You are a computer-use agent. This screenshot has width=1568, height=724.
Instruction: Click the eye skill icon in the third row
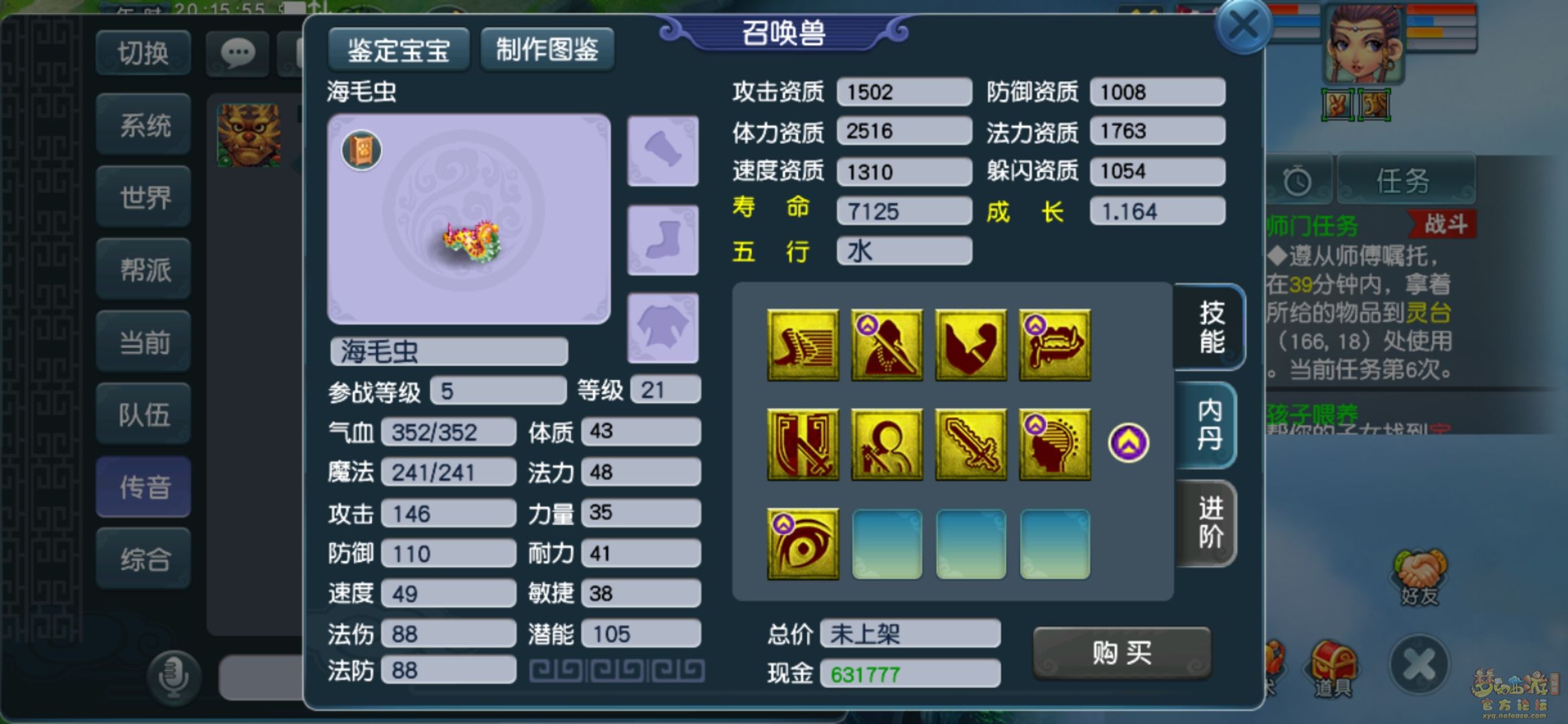(x=803, y=544)
